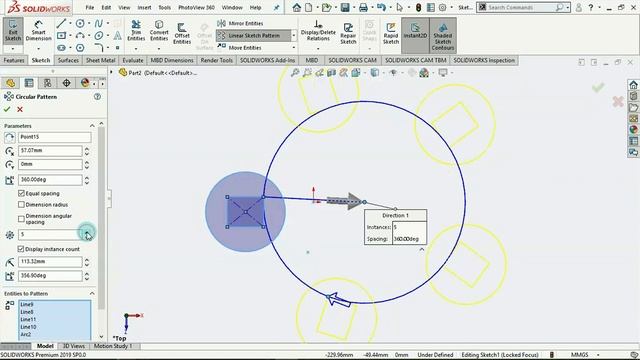Open the PhotoView 360 menu
The image size is (640, 360).
pyautogui.click(x=196, y=7)
